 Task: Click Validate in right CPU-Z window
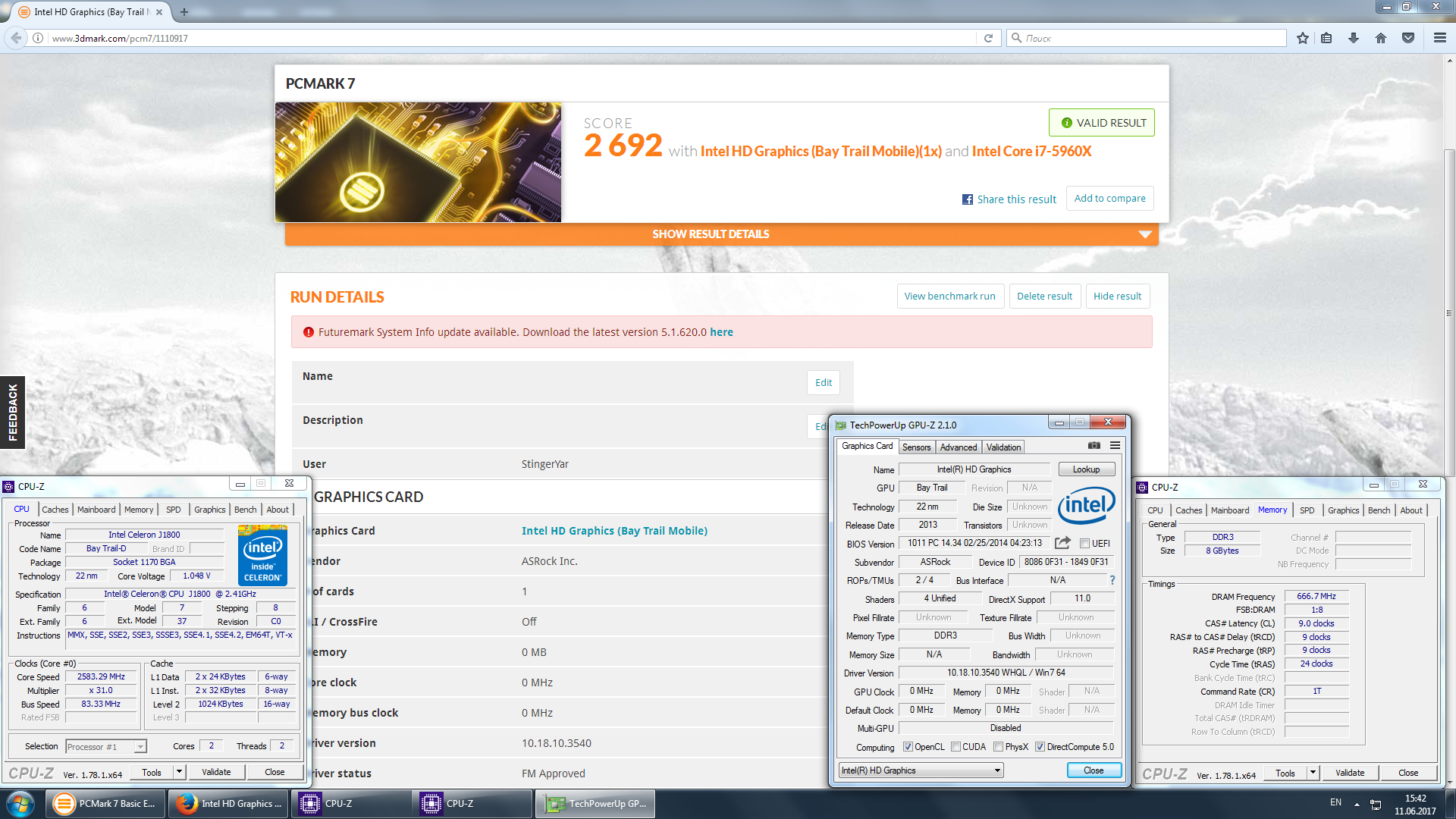1350,773
